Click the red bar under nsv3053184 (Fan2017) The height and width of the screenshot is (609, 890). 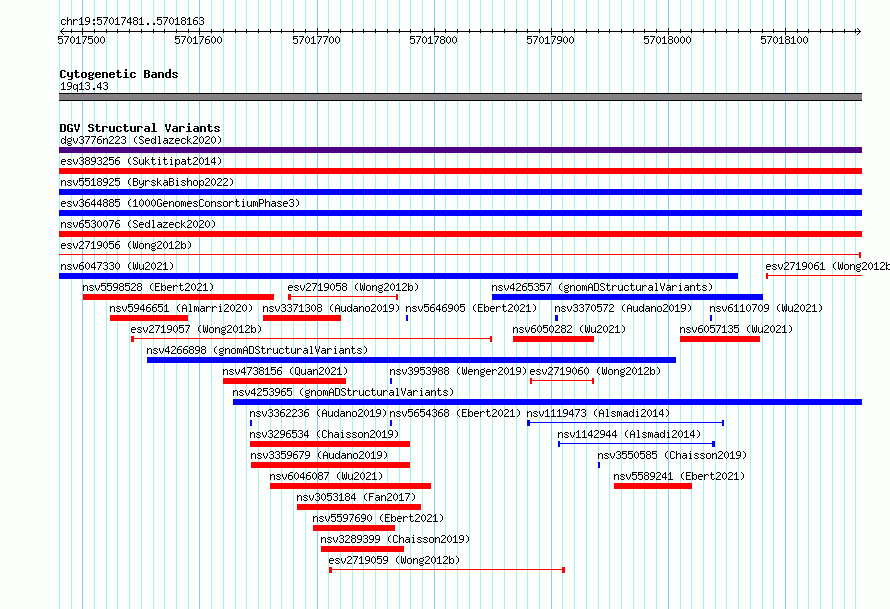click(359, 507)
